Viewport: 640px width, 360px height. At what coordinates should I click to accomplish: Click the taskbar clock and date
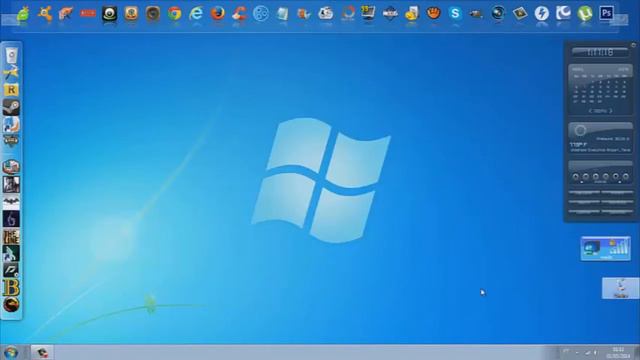point(618,353)
